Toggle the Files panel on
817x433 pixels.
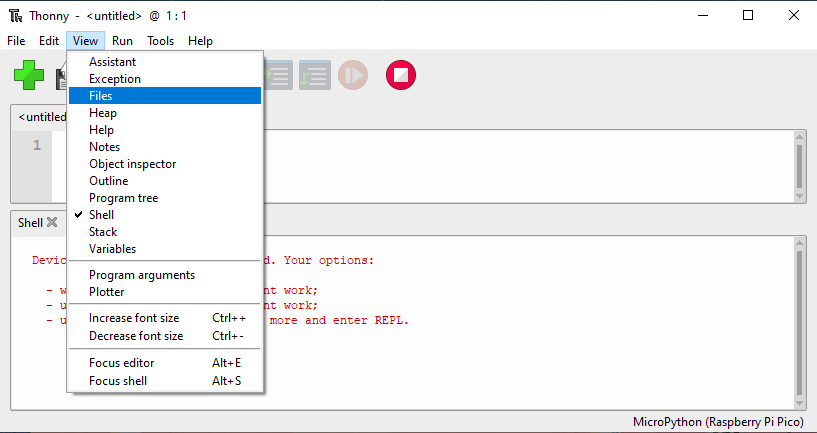click(100, 96)
